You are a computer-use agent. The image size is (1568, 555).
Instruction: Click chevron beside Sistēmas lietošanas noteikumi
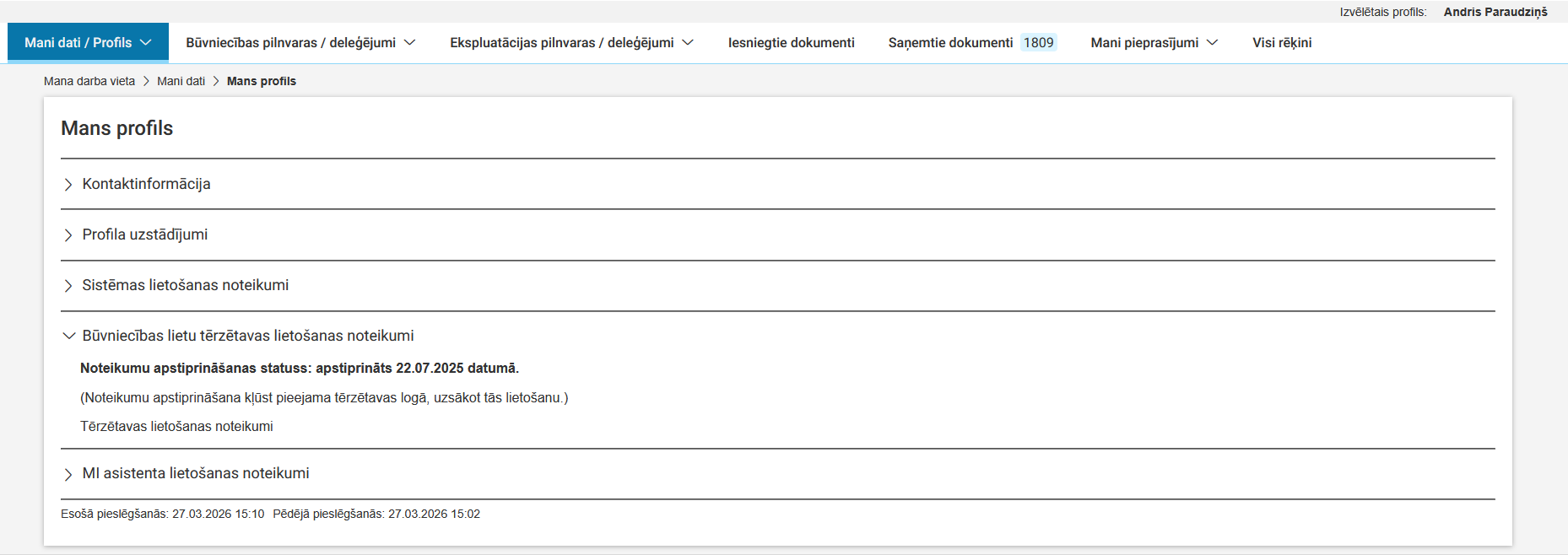tap(68, 286)
